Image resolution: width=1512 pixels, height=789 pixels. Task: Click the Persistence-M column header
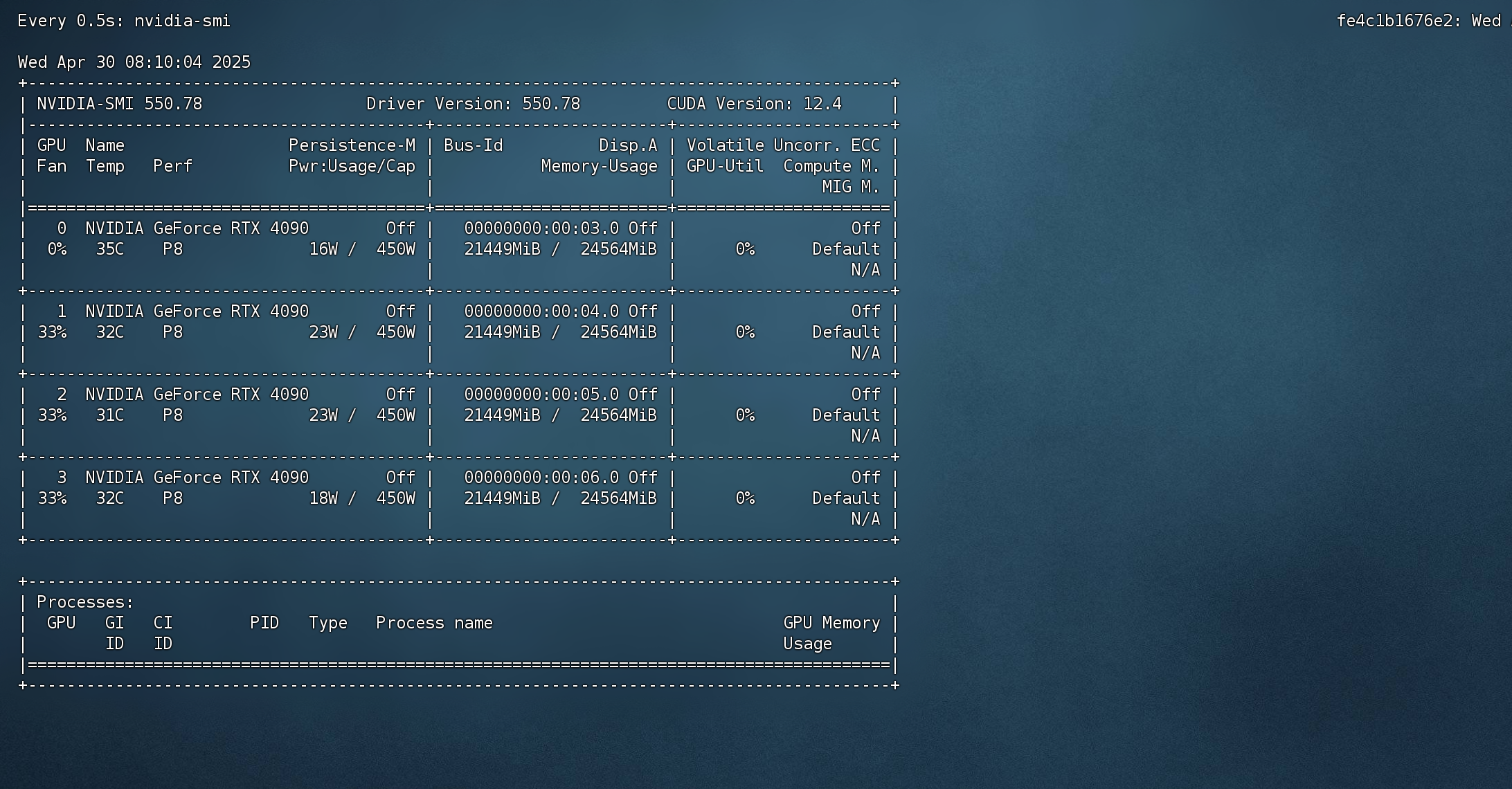click(352, 145)
